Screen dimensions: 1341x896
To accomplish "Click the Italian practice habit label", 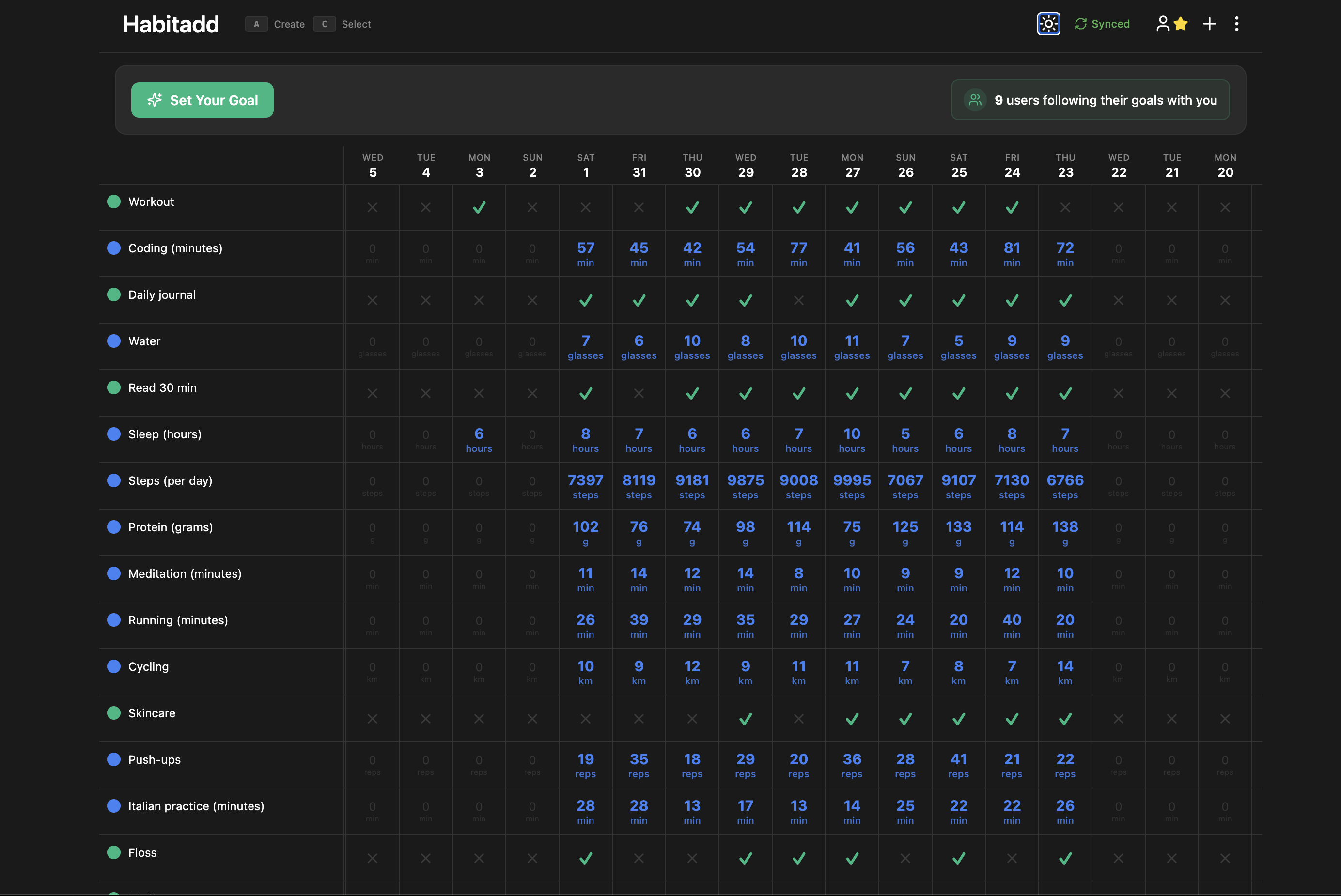I will [x=196, y=806].
